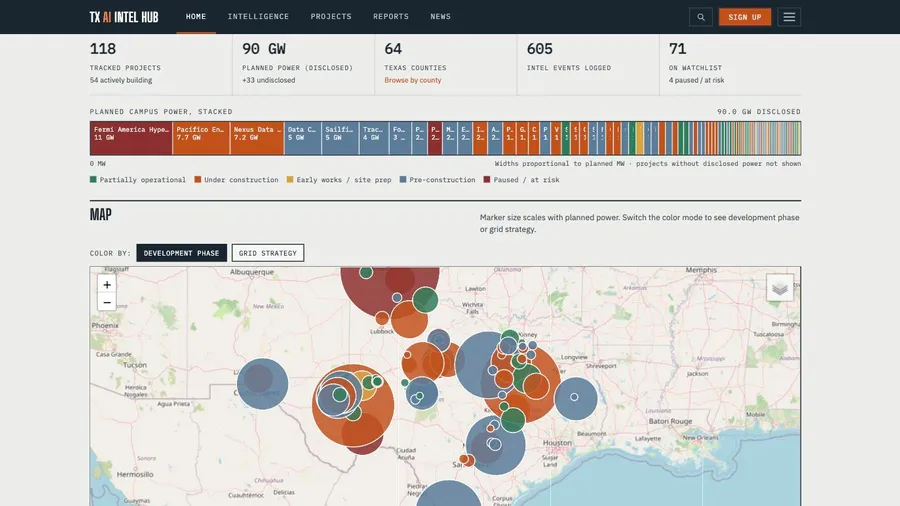The image size is (900, 506).
Task: Click the 71 On Watchlist stat
Action: coord(677,49)
